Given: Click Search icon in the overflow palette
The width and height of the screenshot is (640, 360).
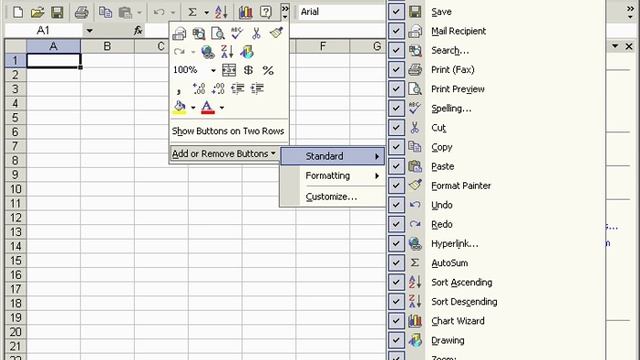Looking at the screenshot, I should [x=199, y=33].
